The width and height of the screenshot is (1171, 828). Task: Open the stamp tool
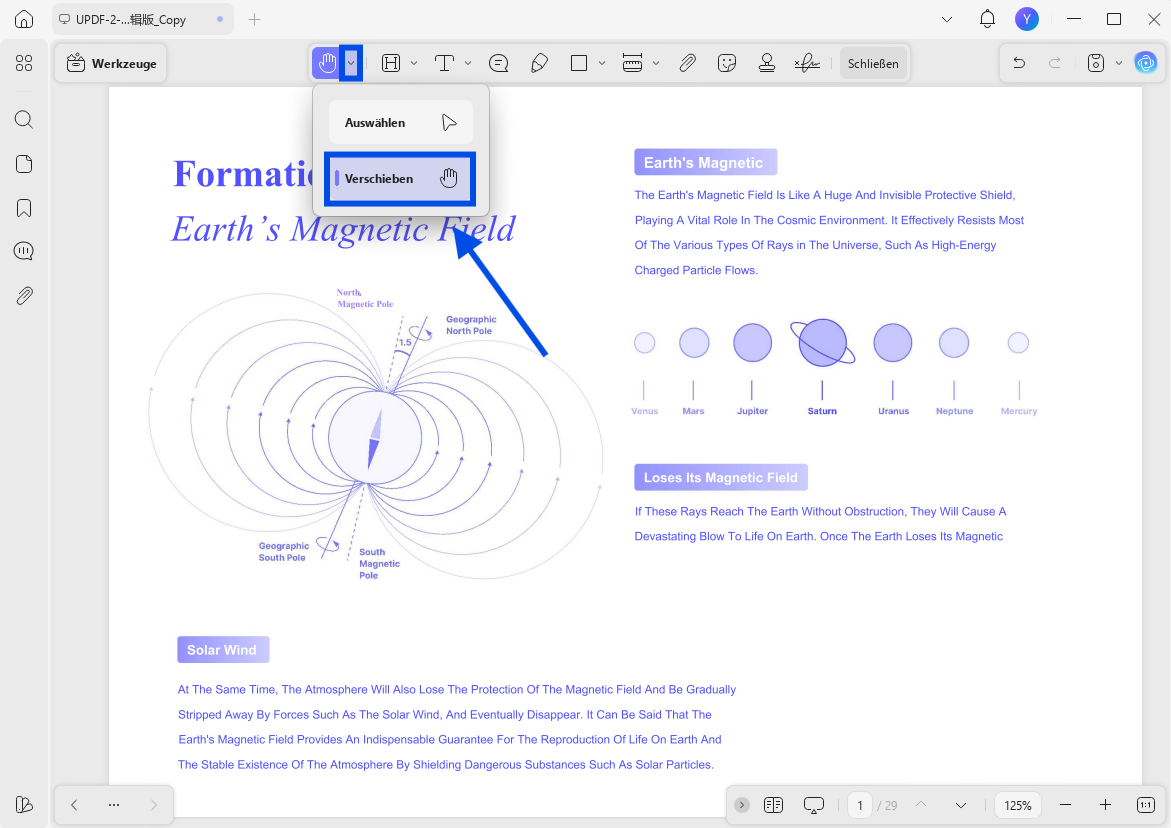click(767, 63)
